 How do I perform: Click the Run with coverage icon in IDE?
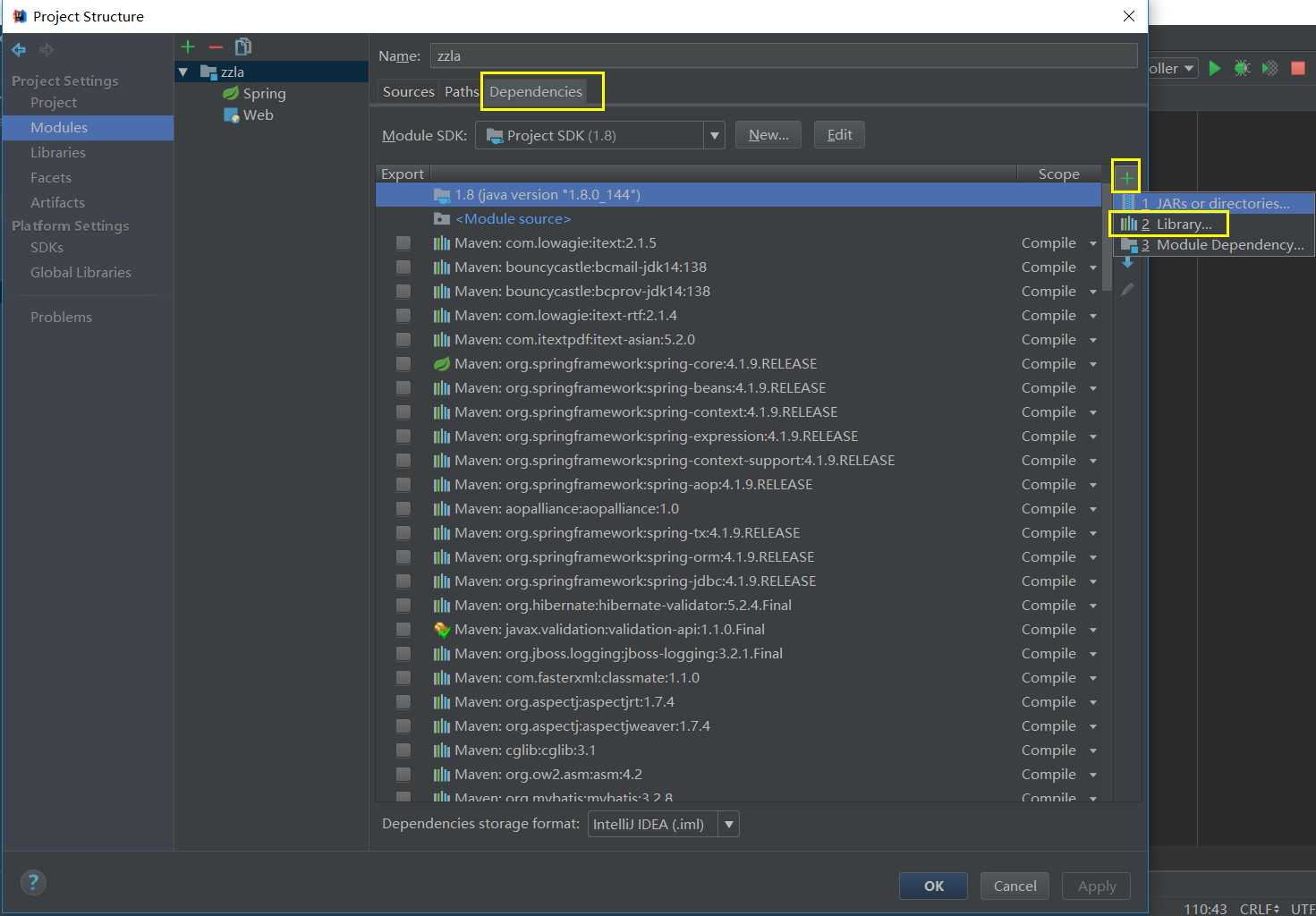[x=1270, y=68]
